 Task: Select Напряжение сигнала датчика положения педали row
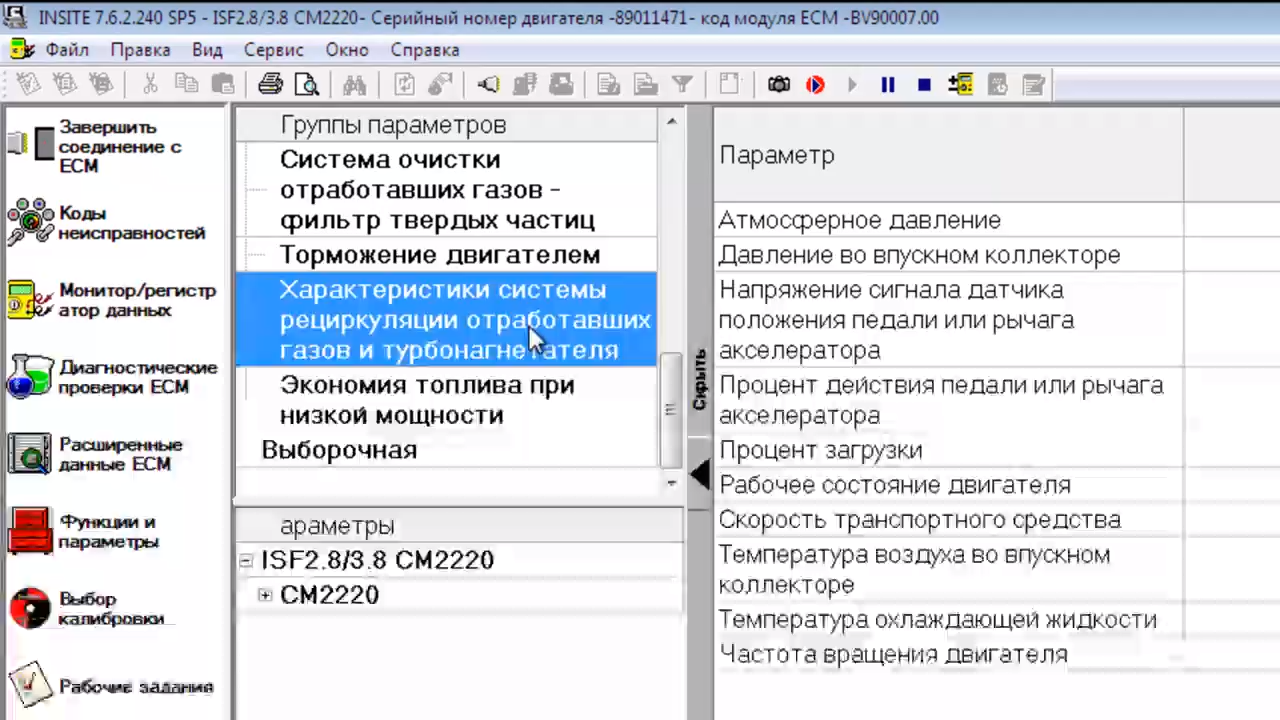[x=948, y=320]
